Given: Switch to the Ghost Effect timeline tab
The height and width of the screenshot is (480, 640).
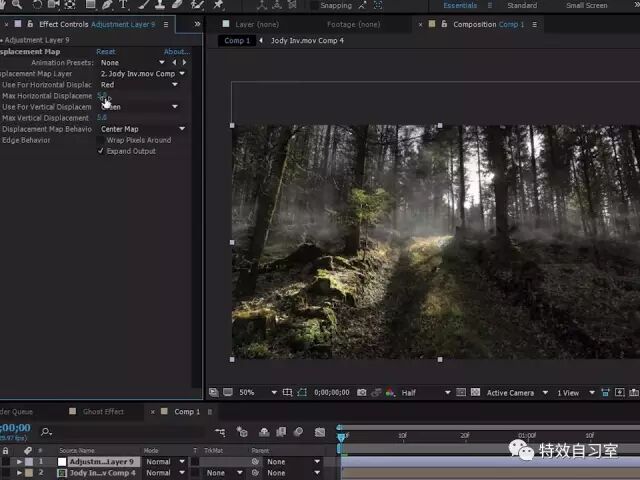Looking at the screenshot, I should pos(103,411).
